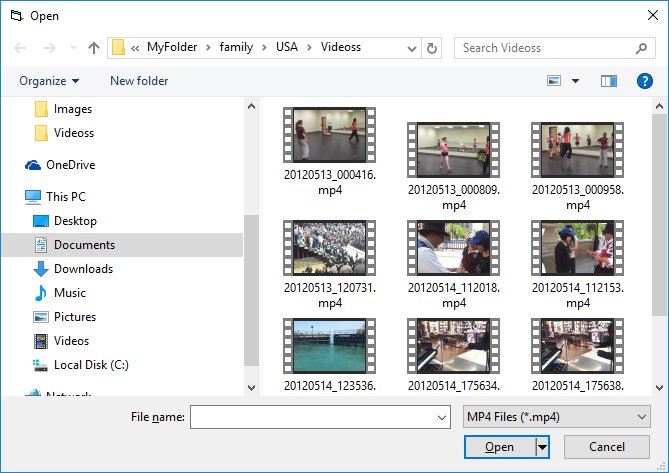
Task: Click the Desktop icon in sidebar
Action: tap(41, 221)
